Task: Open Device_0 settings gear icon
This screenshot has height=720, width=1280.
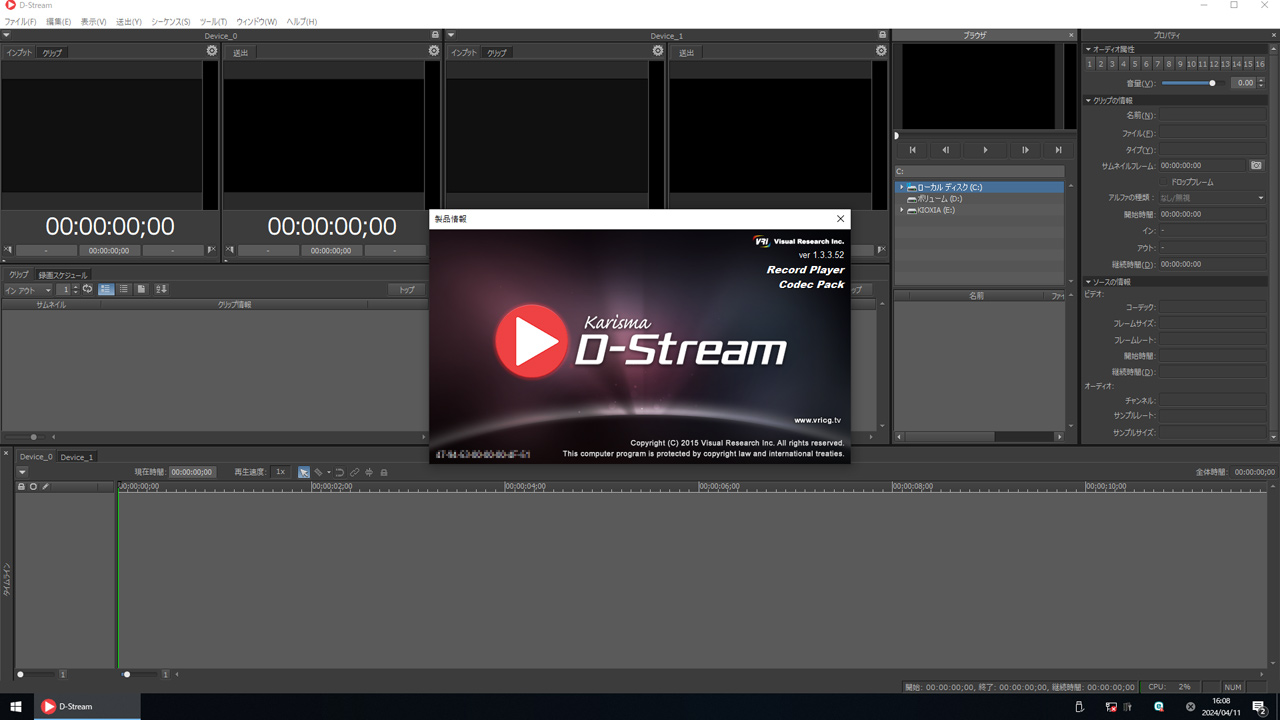Action: pos(212,51)
